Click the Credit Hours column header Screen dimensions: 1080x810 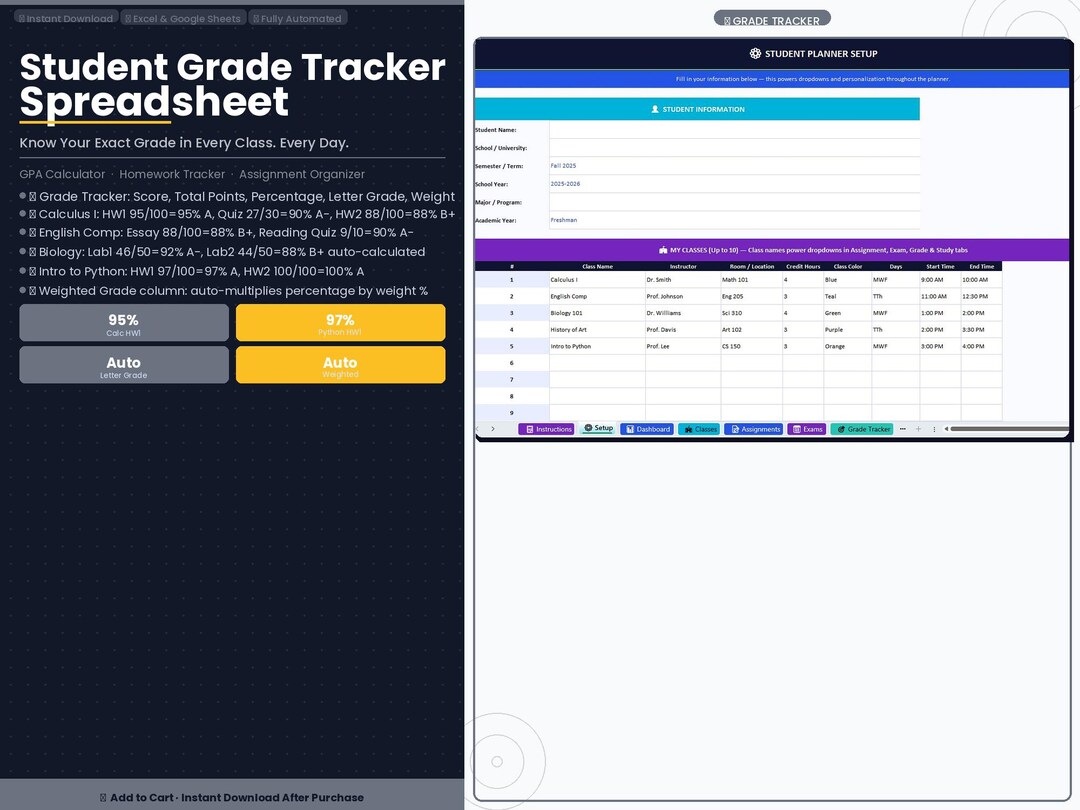(x=803, y=267)
